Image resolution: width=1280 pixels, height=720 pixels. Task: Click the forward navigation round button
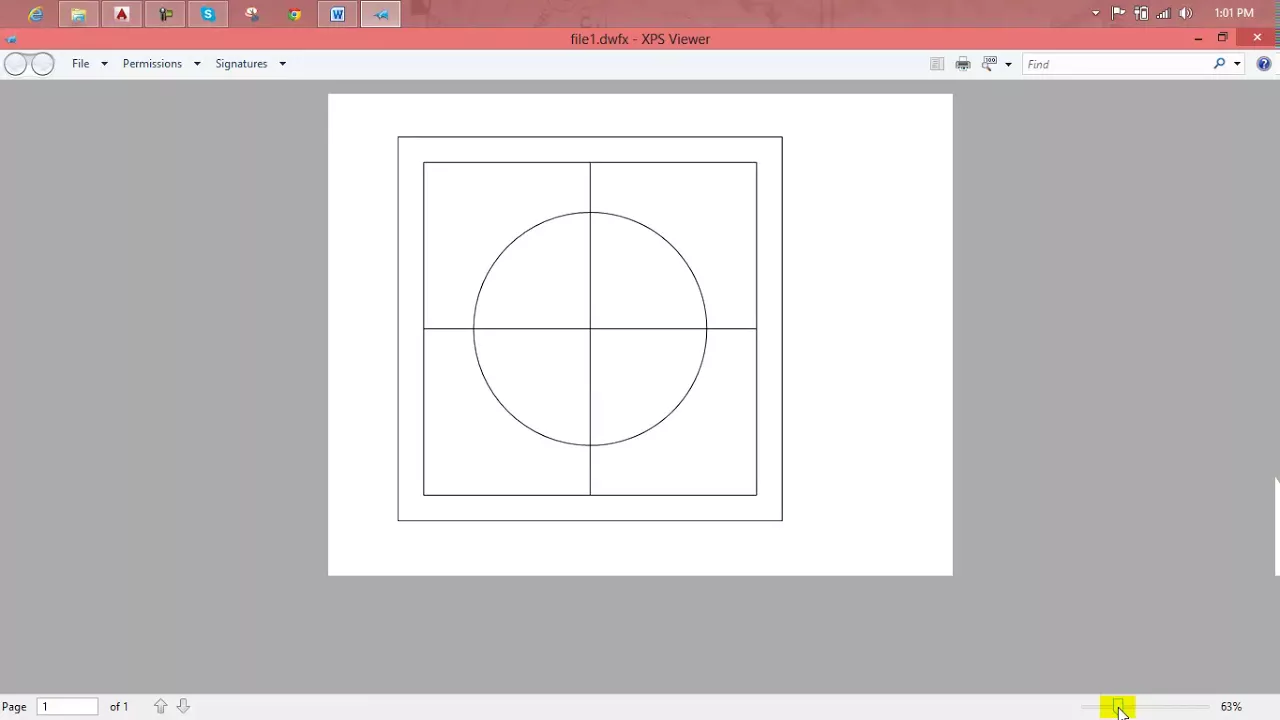pos(43,64)
